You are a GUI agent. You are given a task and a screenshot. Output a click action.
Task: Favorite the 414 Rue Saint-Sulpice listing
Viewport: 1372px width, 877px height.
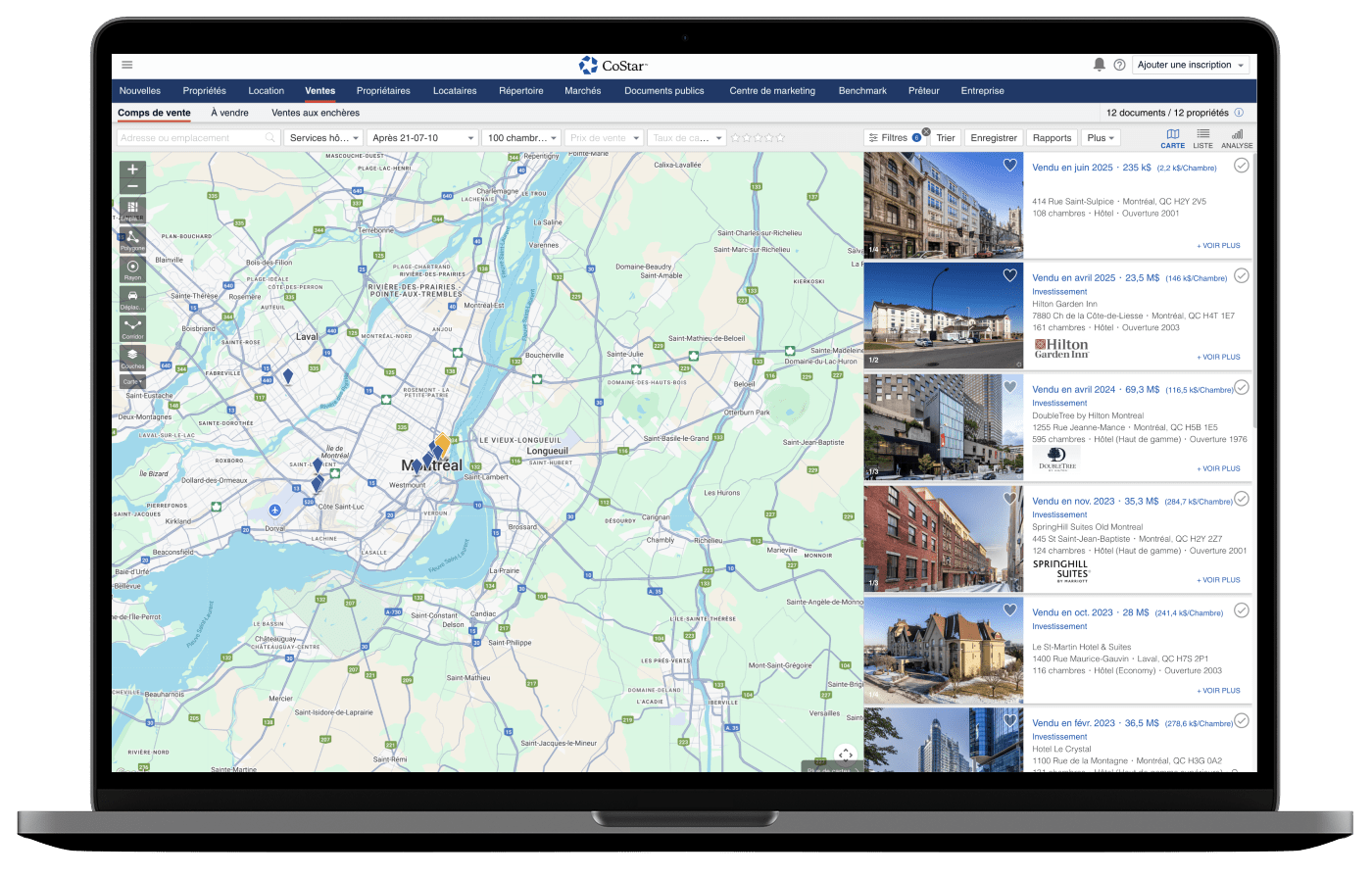(x=1009, y=166)
